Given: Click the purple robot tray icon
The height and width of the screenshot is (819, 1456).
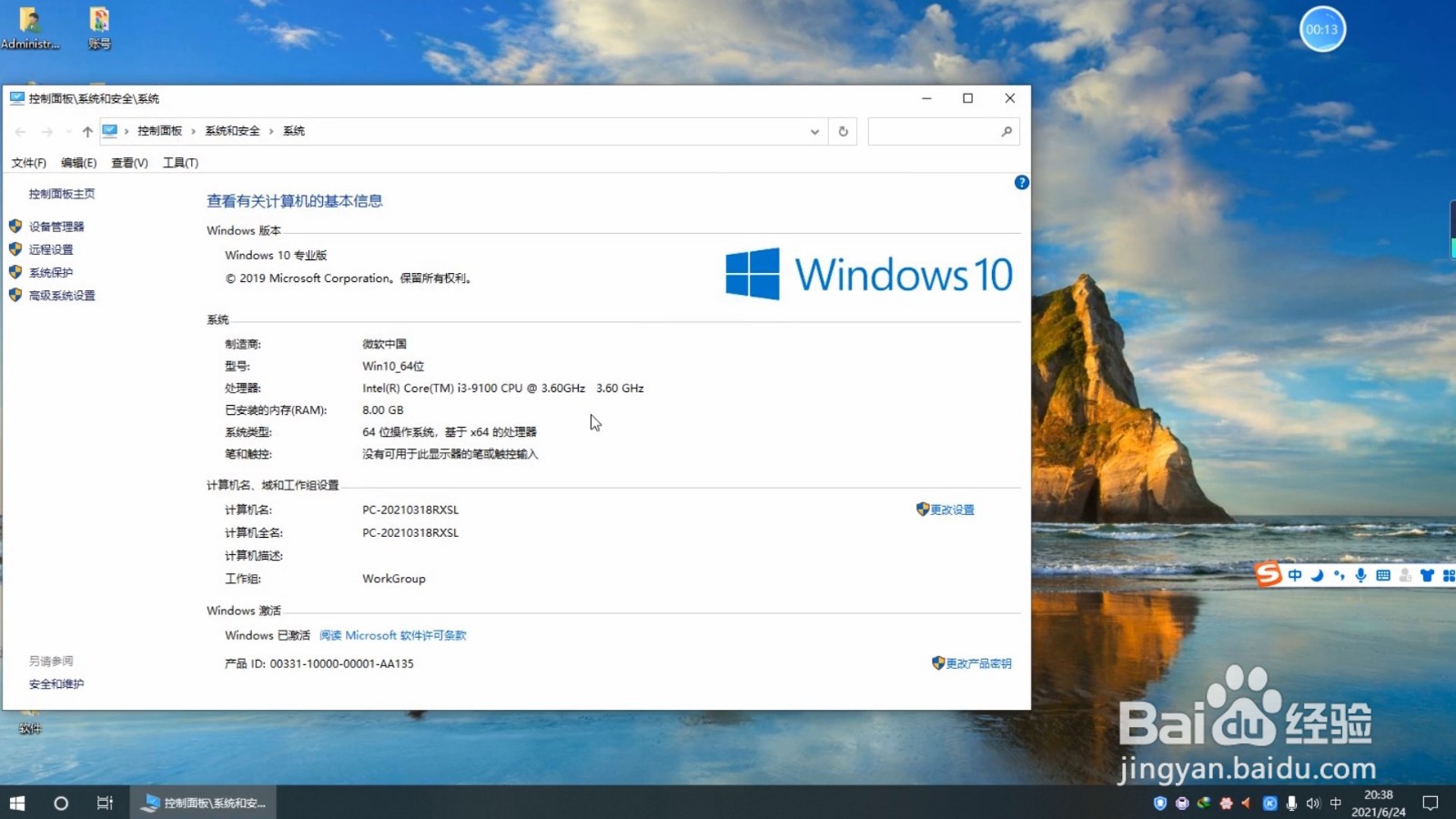Looking at the screenshot, I should click(1182, 803).
